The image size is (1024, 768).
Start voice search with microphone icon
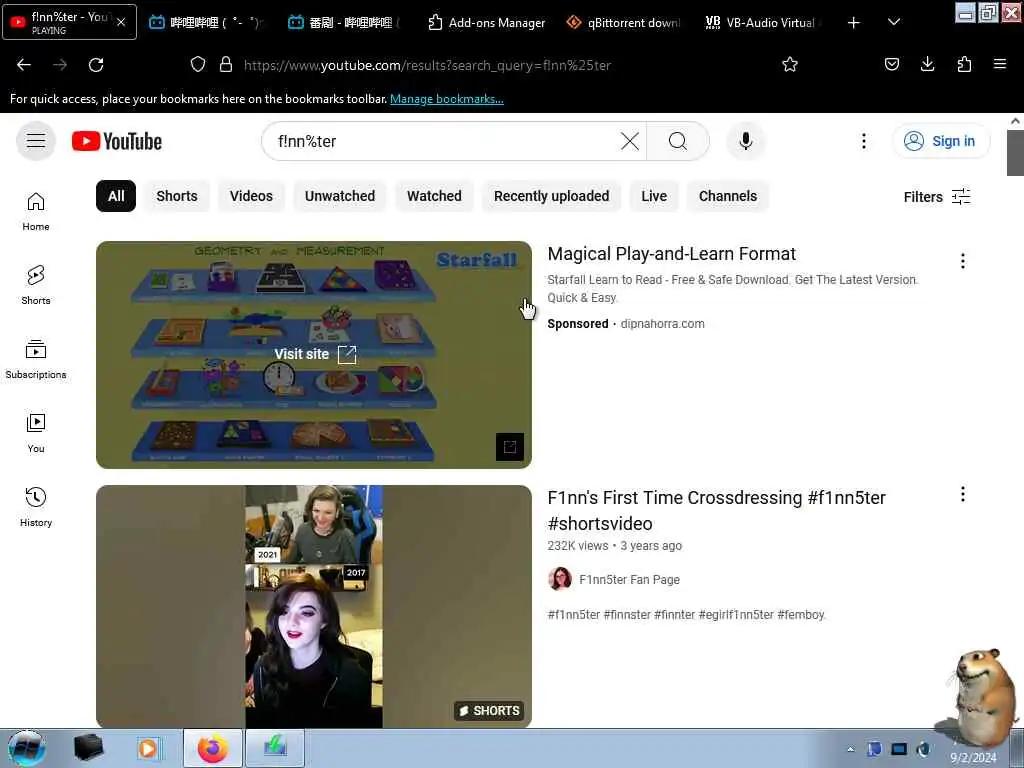coord(745,141)
